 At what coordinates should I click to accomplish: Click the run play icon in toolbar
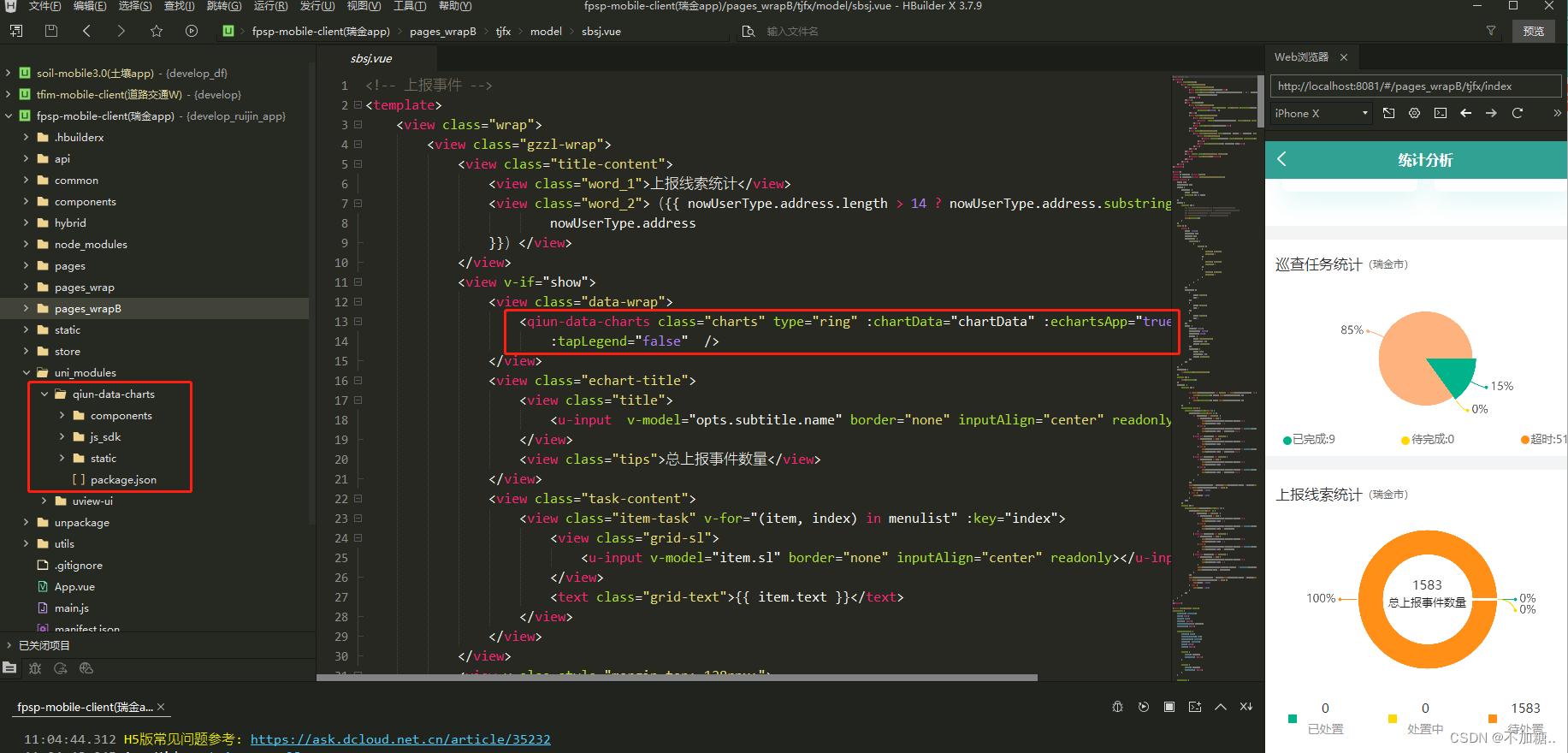click(x=192, y=31)
